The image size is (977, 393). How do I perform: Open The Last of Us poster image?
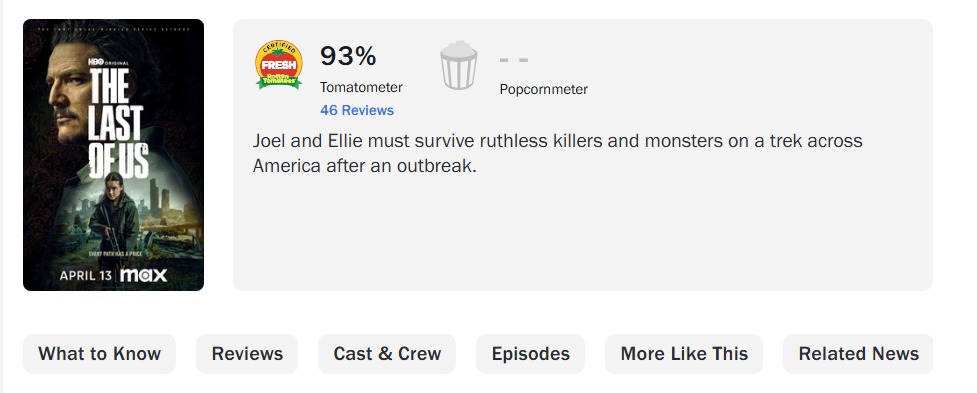click(x=113, y=155)
